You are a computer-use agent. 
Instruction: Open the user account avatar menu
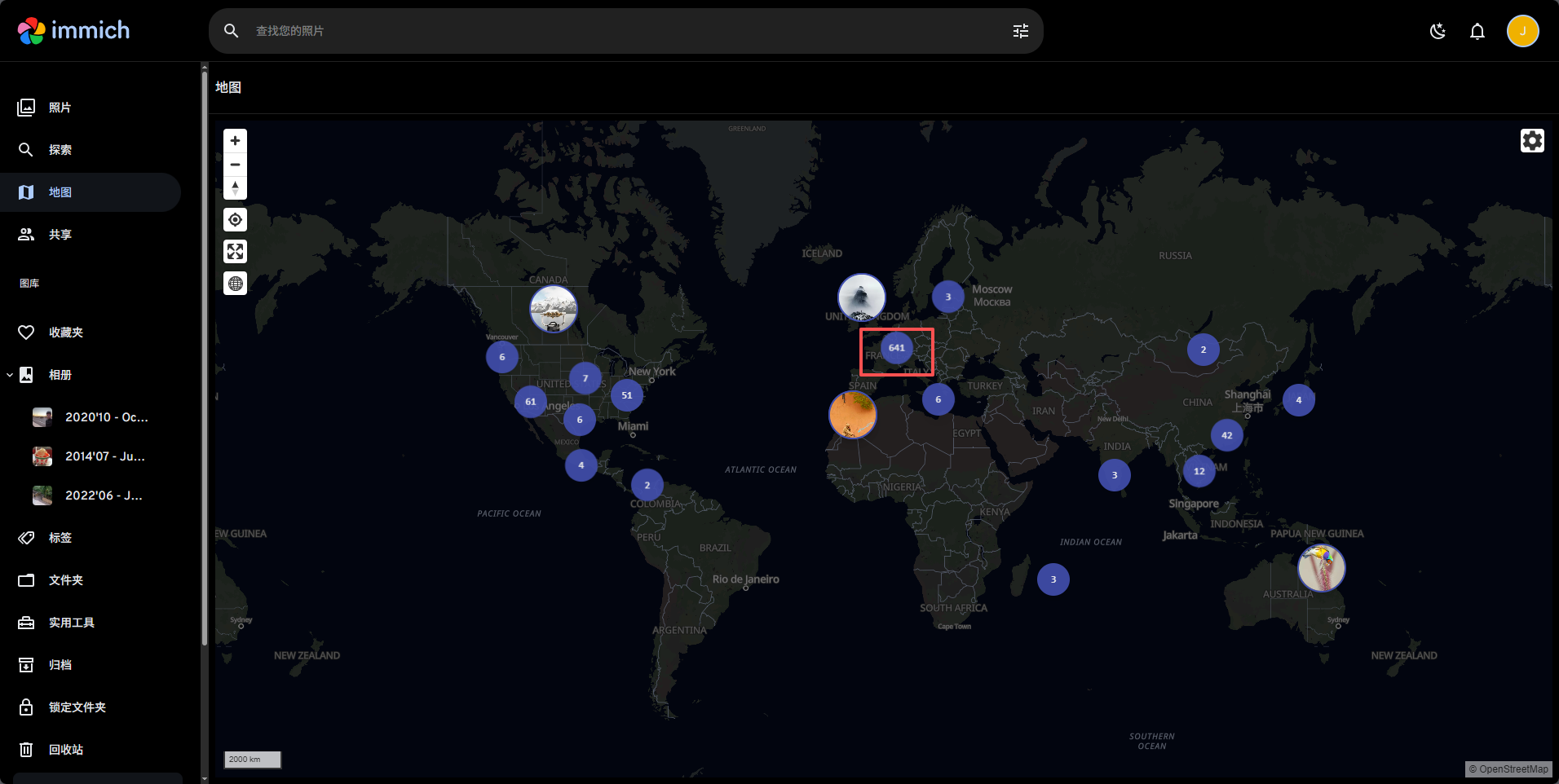coord(1522,31)
